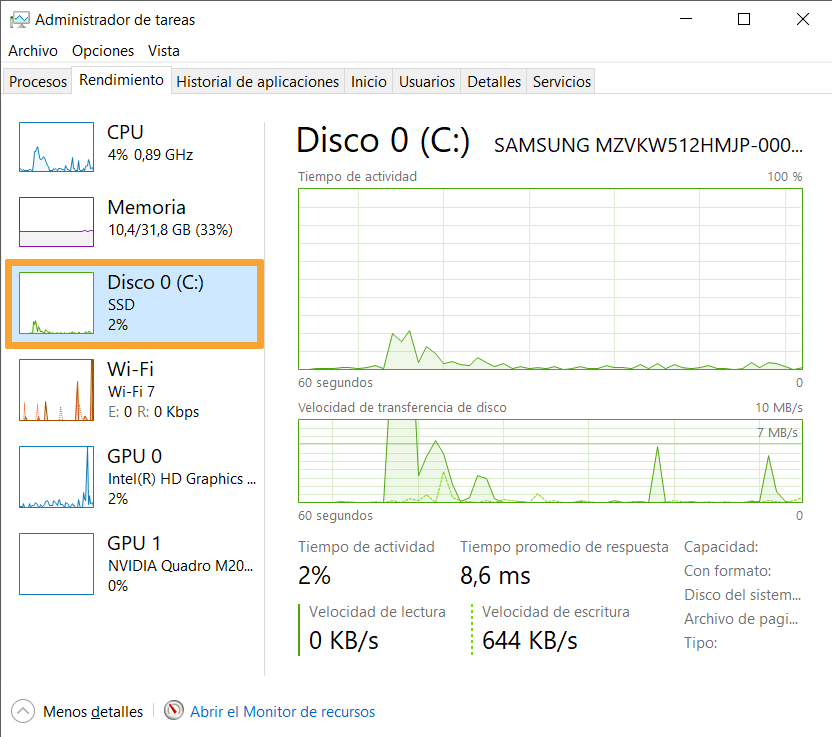832x737 pixels.
Task: Click the 8,6 ms response time value
Action: (495, 576)
